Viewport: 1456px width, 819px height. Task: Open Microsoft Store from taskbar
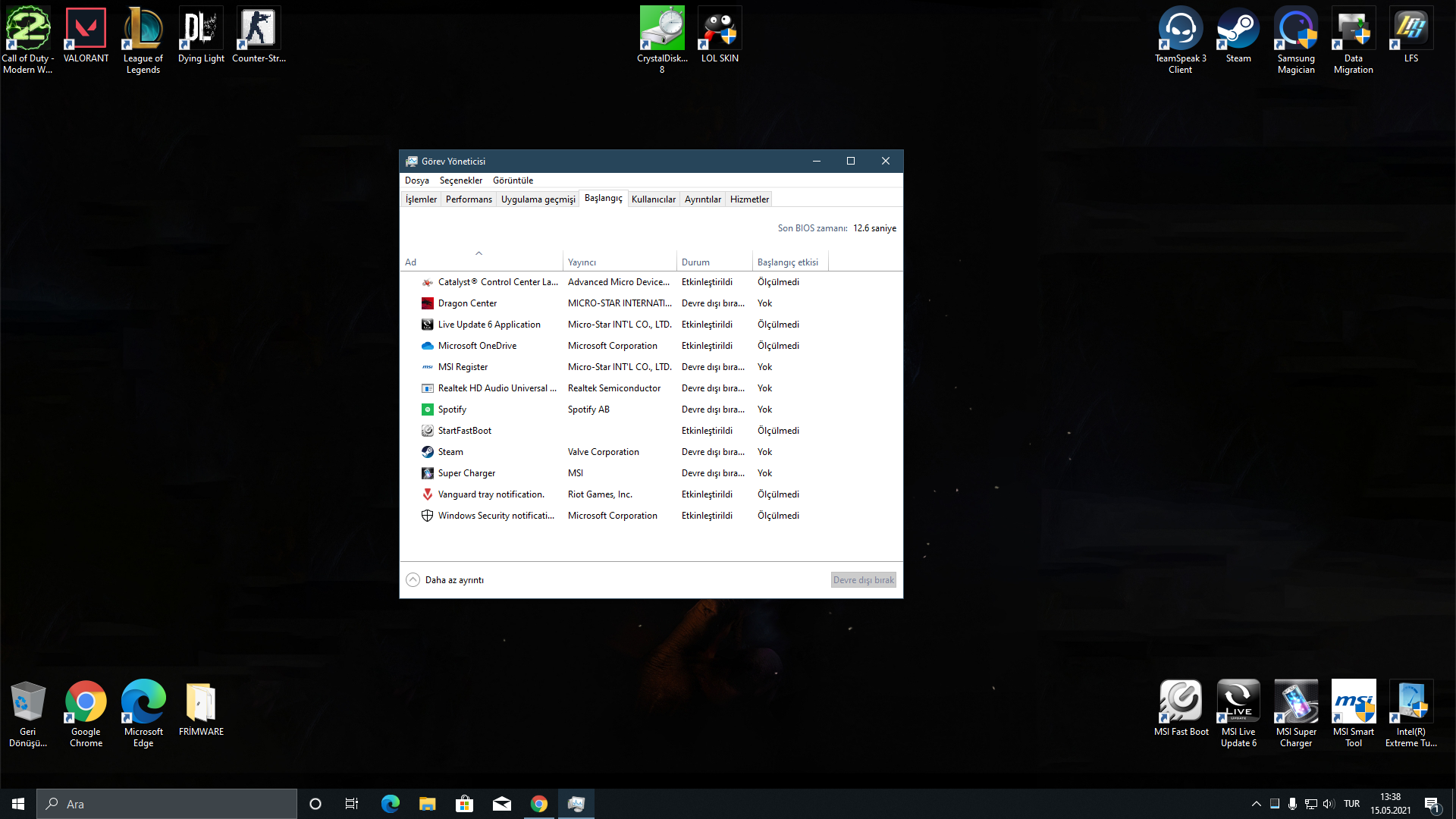465,804
